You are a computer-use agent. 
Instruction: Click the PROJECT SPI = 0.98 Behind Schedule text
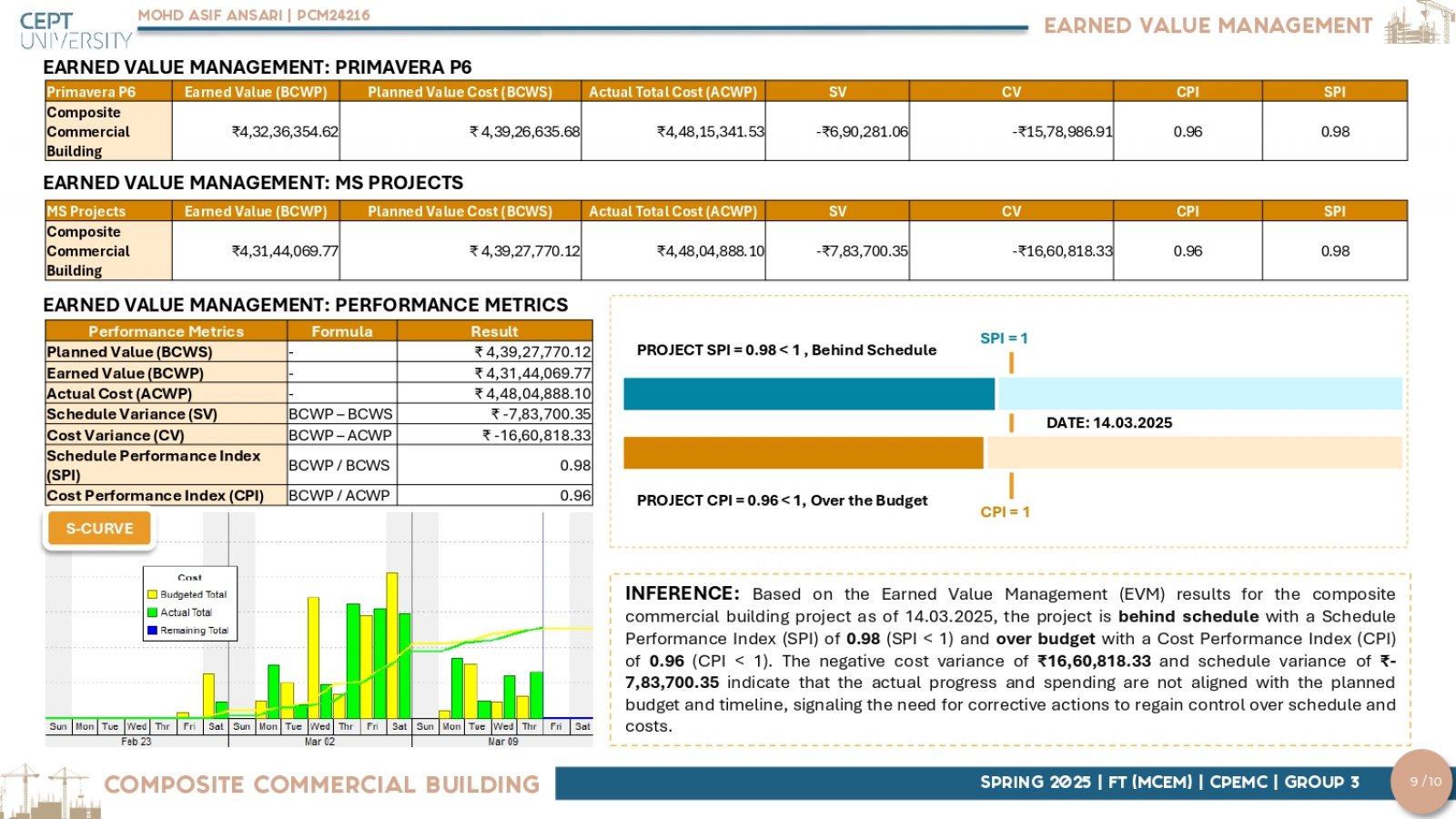coord(786,350)
